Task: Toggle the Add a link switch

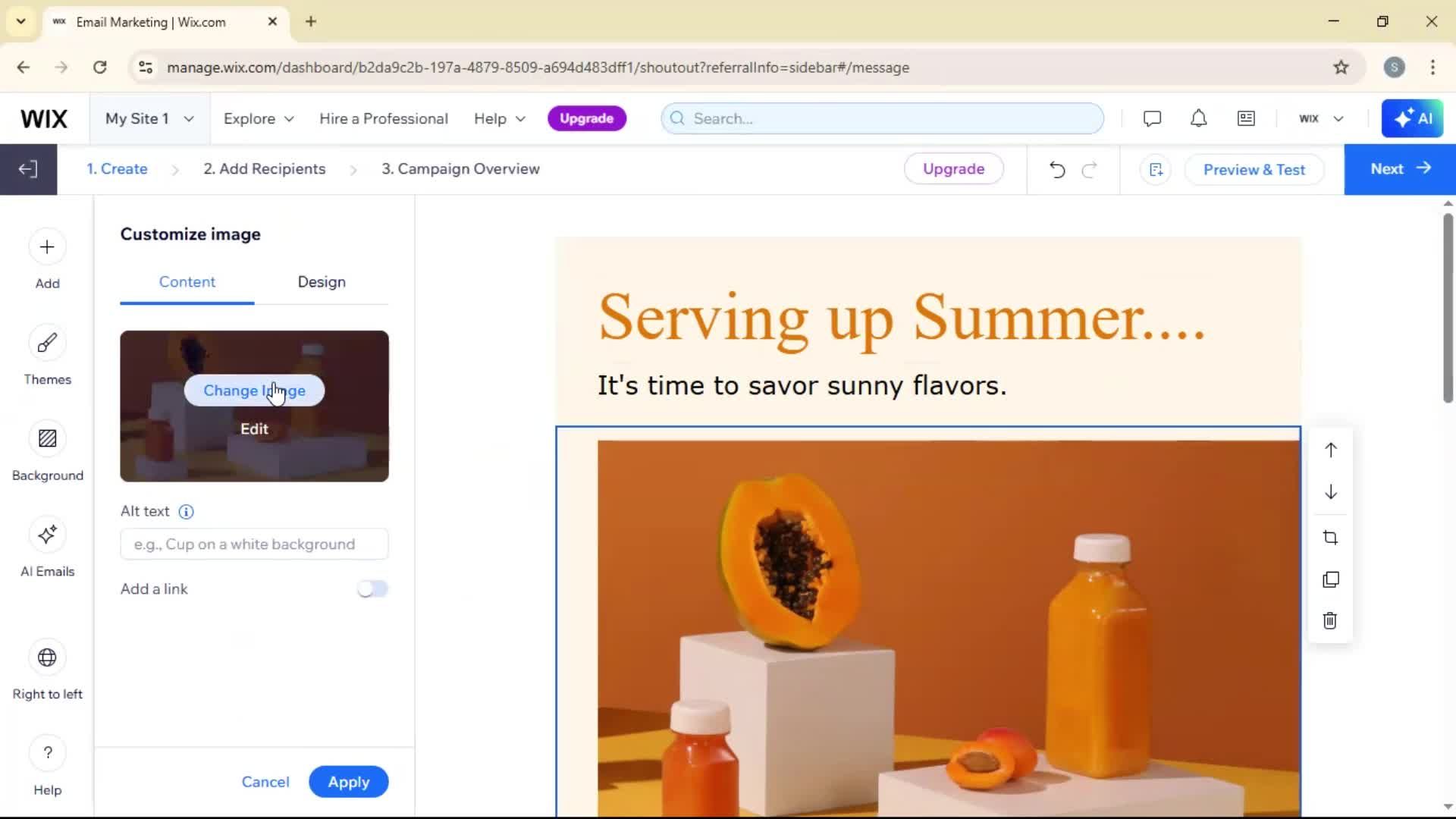Action: [x=372, y=589]
